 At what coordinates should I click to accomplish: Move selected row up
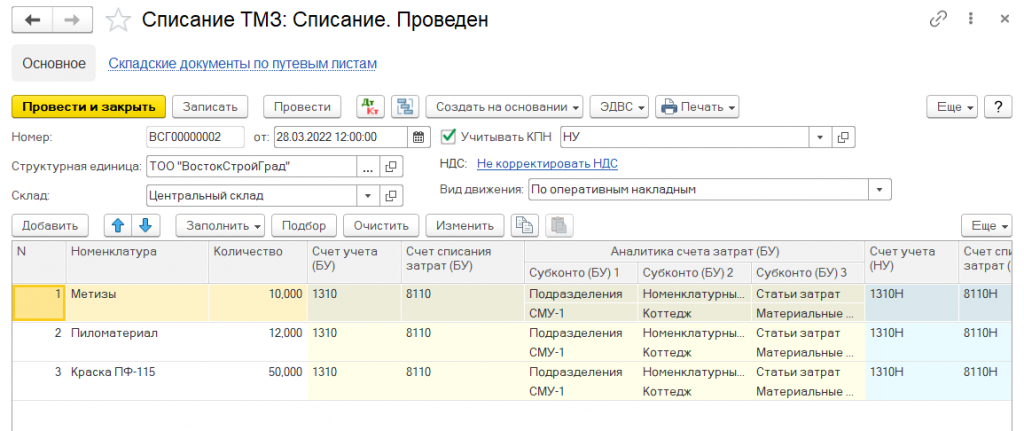pos(117,226)
